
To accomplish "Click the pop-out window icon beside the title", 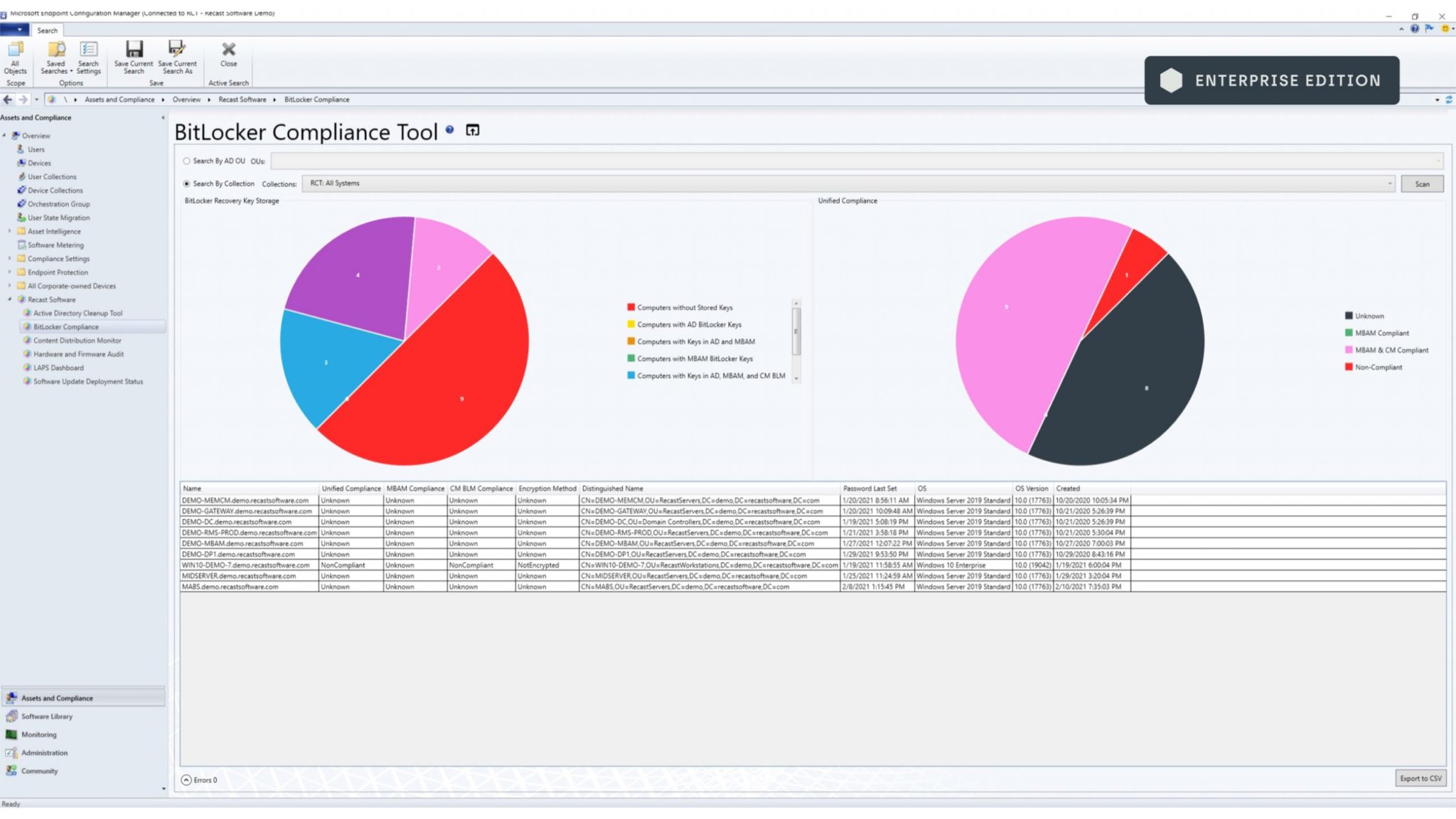I will (472, 130).
